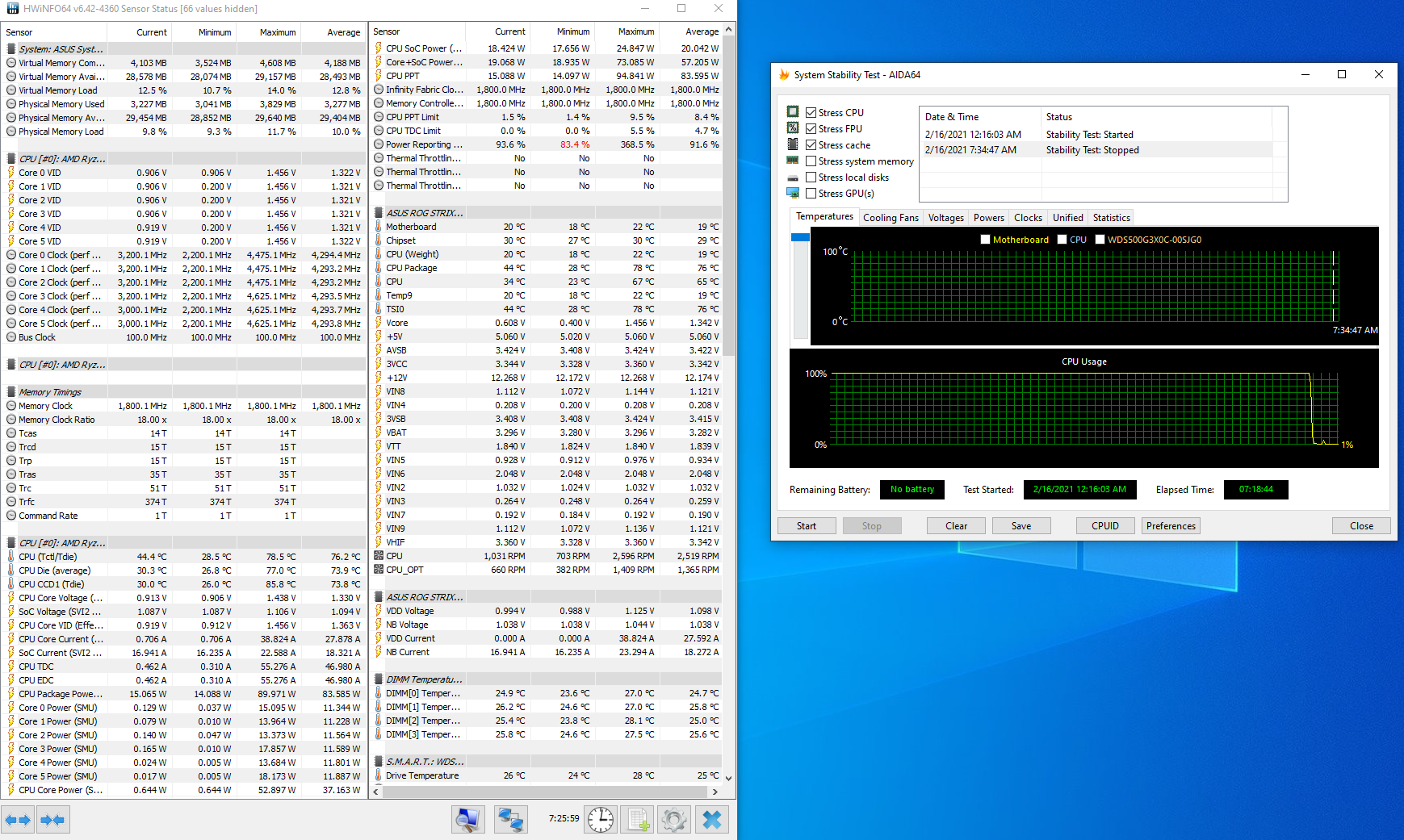
Task: Click the AIDA64 flame icon in title bar
Action: click(x=784, y=74)
